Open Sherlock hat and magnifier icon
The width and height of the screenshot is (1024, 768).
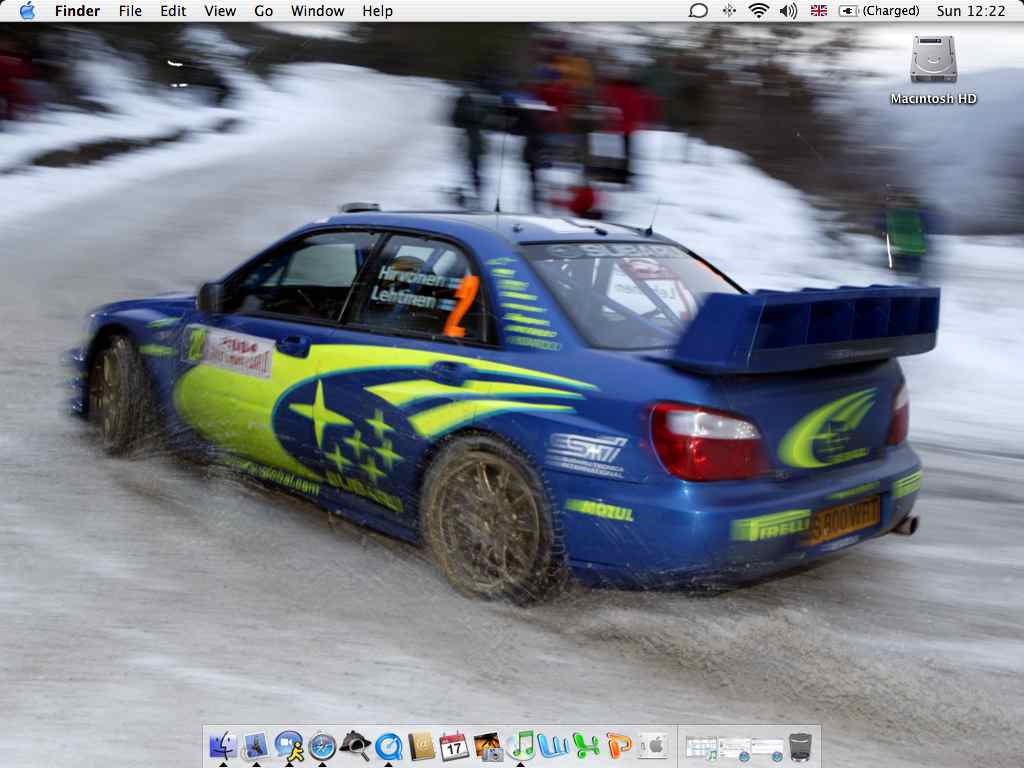(x=355, y=745)
